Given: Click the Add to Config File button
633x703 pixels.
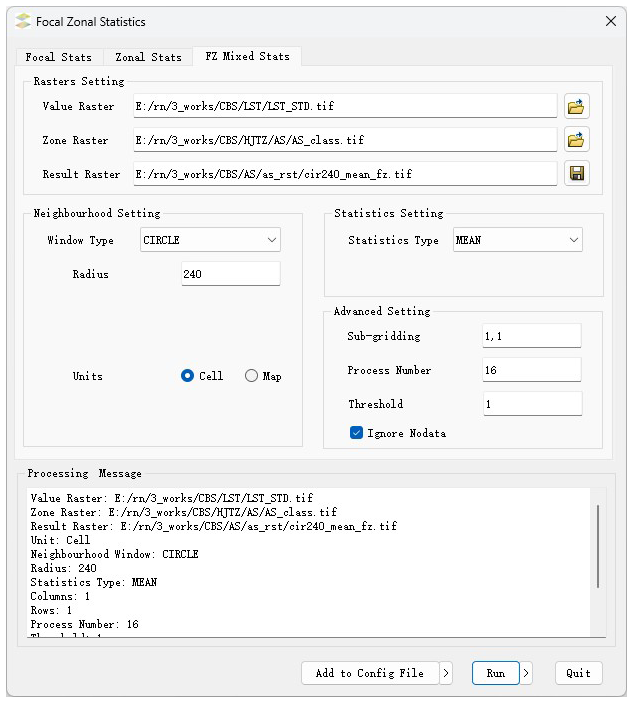Looking at the screenshot, I should click(369, 673).
